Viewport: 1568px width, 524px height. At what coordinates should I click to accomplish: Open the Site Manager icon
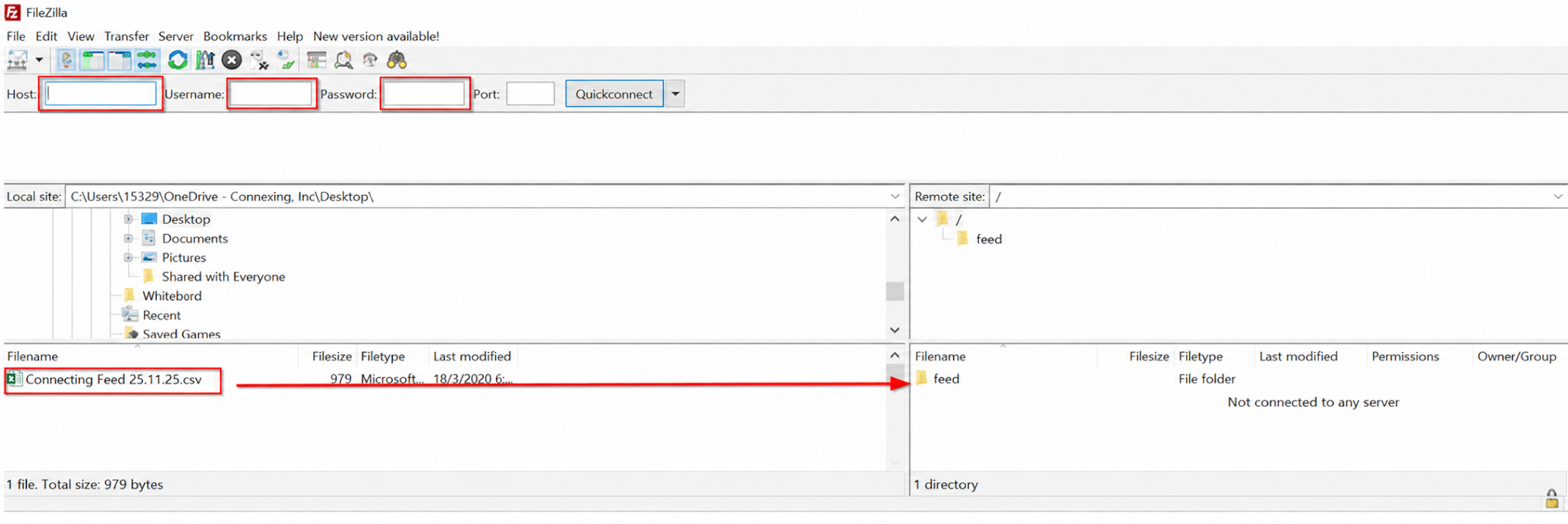click(17, 60)
